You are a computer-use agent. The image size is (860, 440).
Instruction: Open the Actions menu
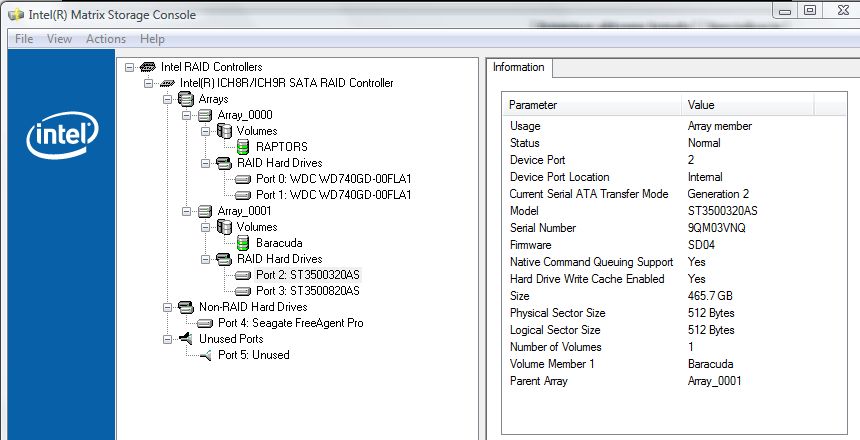click(106, 39)
